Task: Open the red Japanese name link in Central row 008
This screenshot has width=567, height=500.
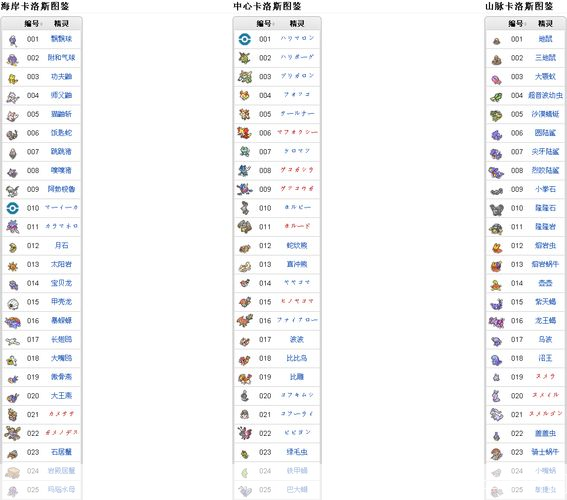Action: point(297,170)
